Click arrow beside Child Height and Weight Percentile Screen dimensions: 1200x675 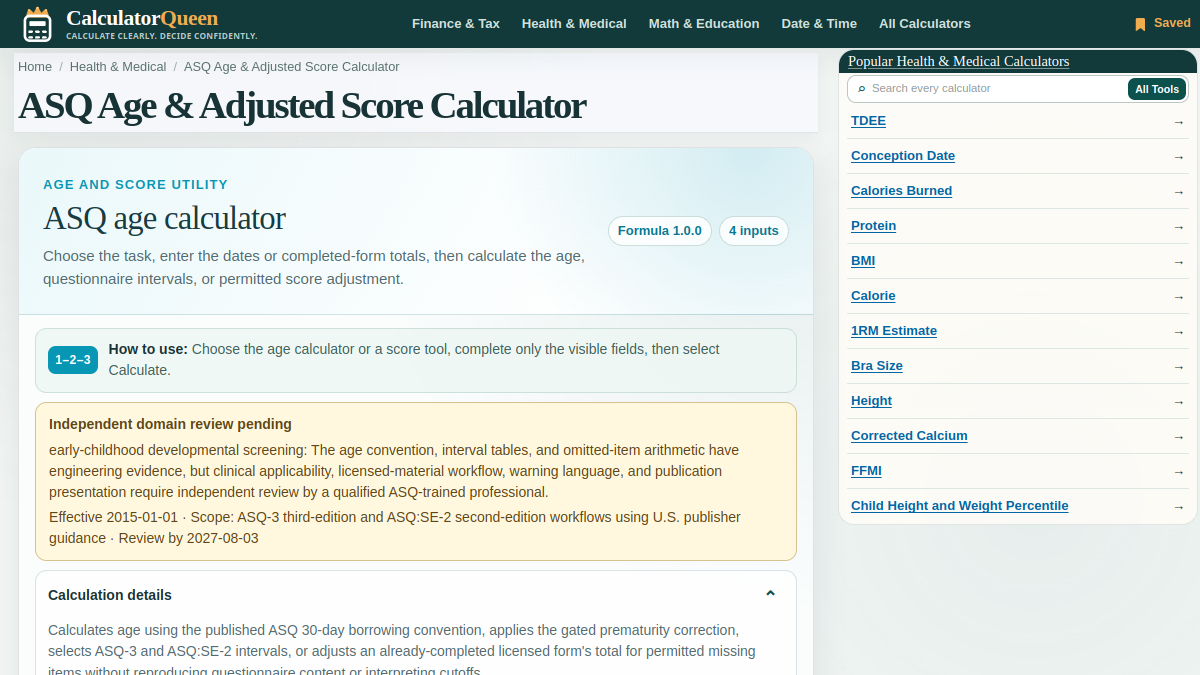click(1179, 507)
